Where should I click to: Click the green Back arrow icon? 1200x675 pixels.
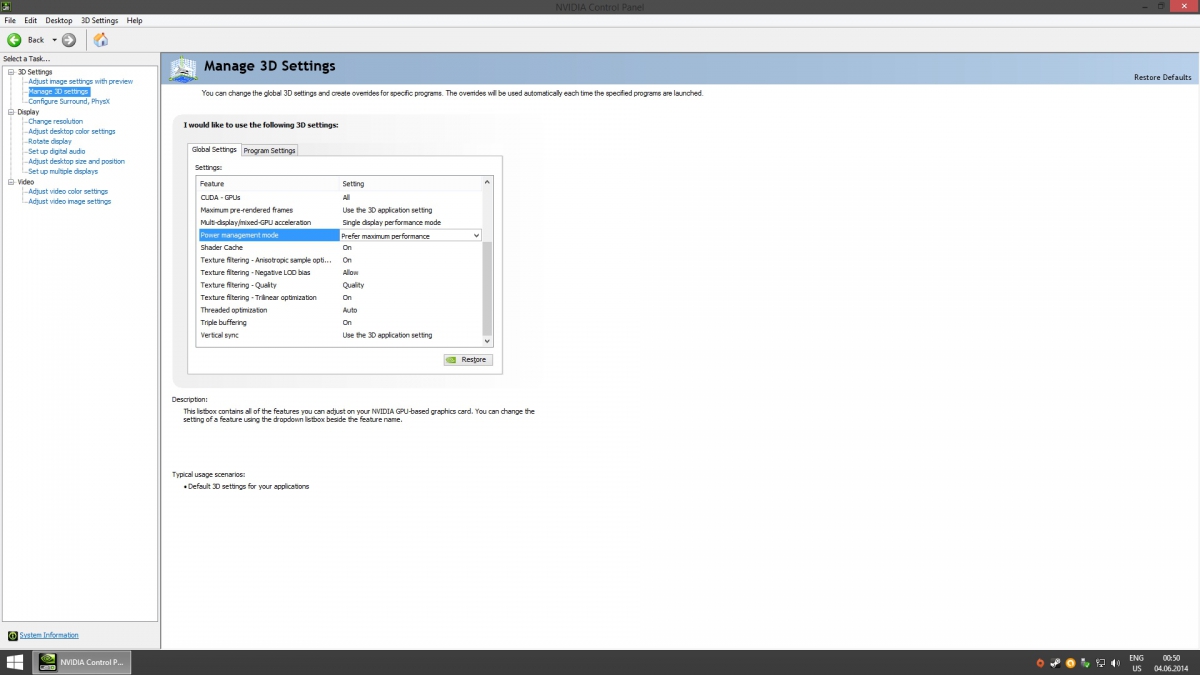14,40
